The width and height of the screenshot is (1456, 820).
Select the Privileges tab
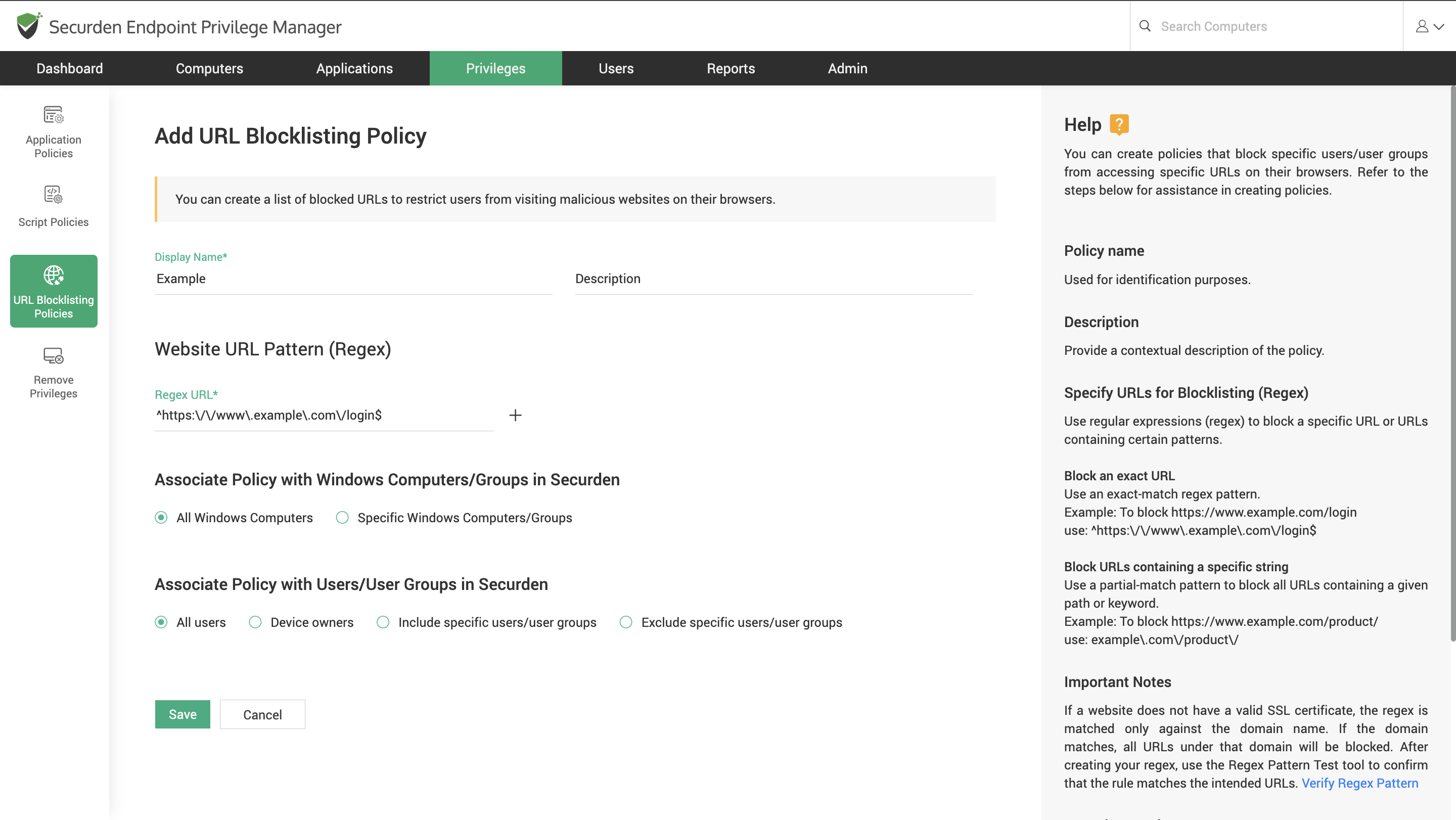(495, 68)
